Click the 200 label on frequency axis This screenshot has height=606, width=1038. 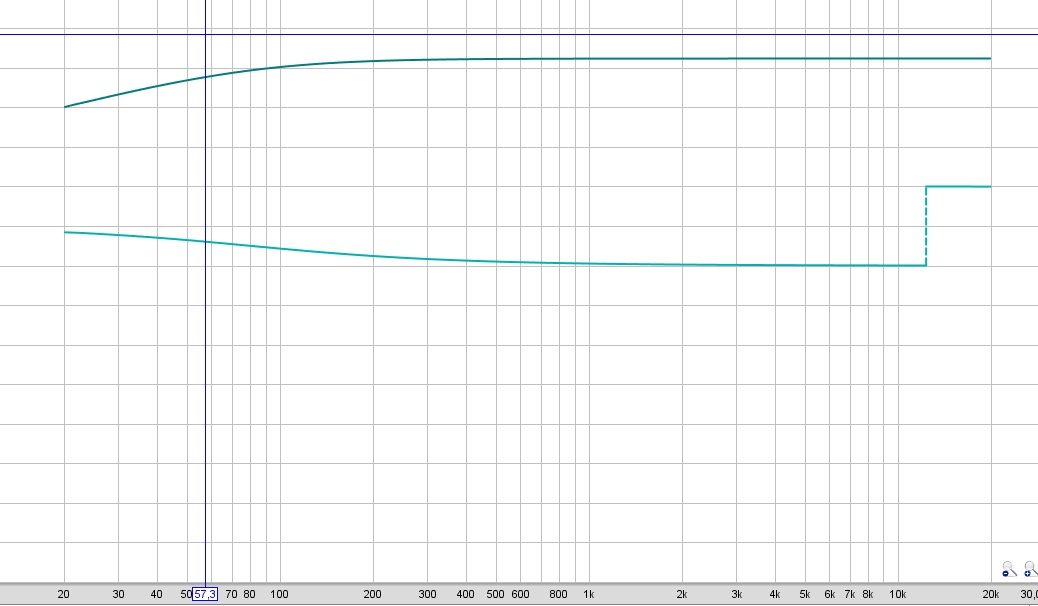pyautogui.click(x=373, y=594)
